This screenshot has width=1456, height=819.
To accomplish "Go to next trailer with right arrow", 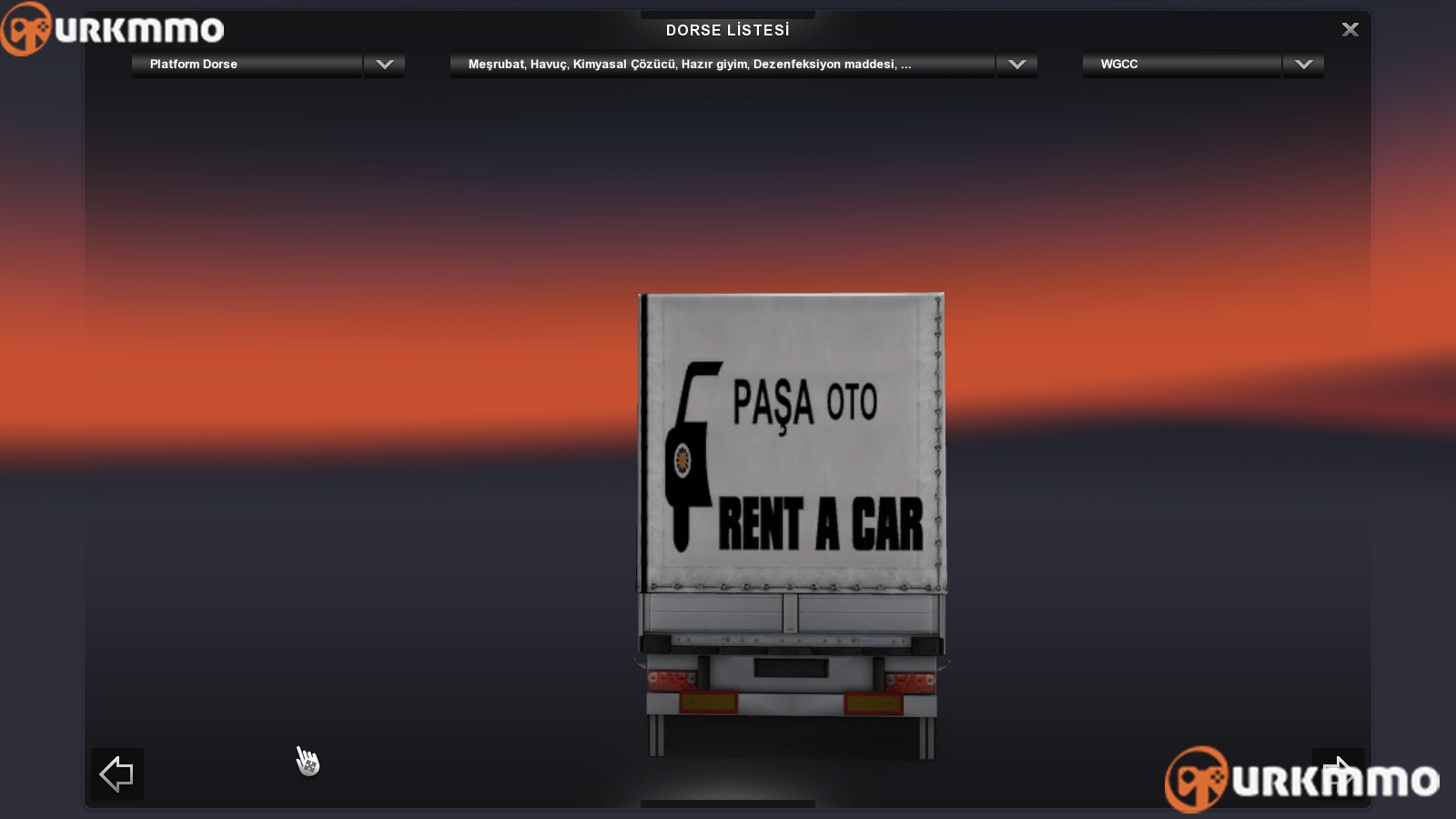I will pos(1338,774).
